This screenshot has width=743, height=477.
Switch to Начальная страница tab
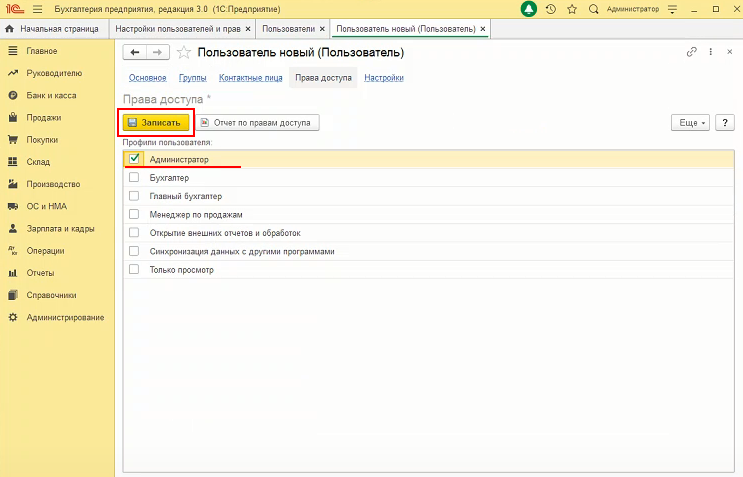(53, 29)
